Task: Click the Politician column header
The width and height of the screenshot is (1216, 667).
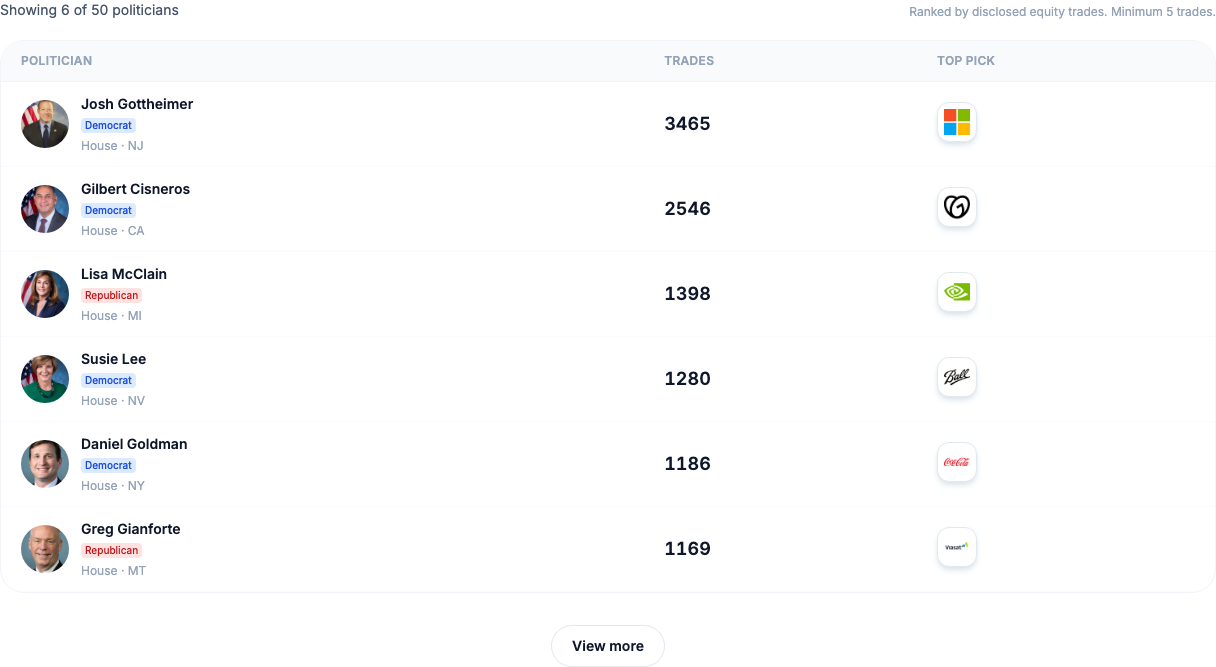Action: 56,61
